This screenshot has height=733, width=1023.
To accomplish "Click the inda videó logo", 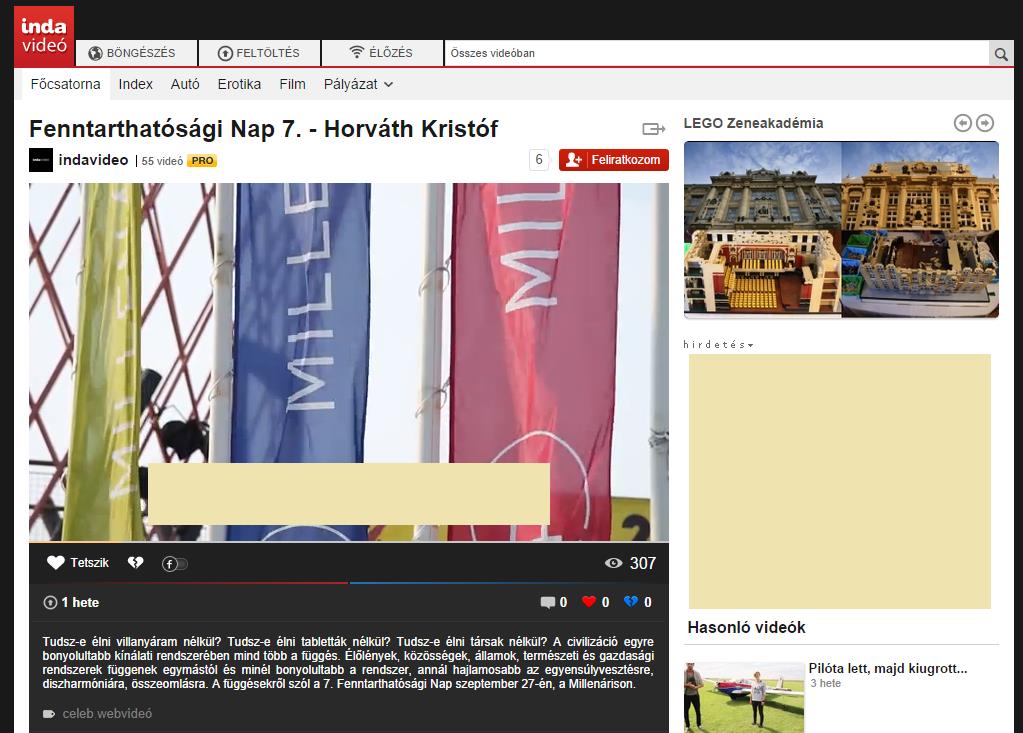I will point(44,37).
